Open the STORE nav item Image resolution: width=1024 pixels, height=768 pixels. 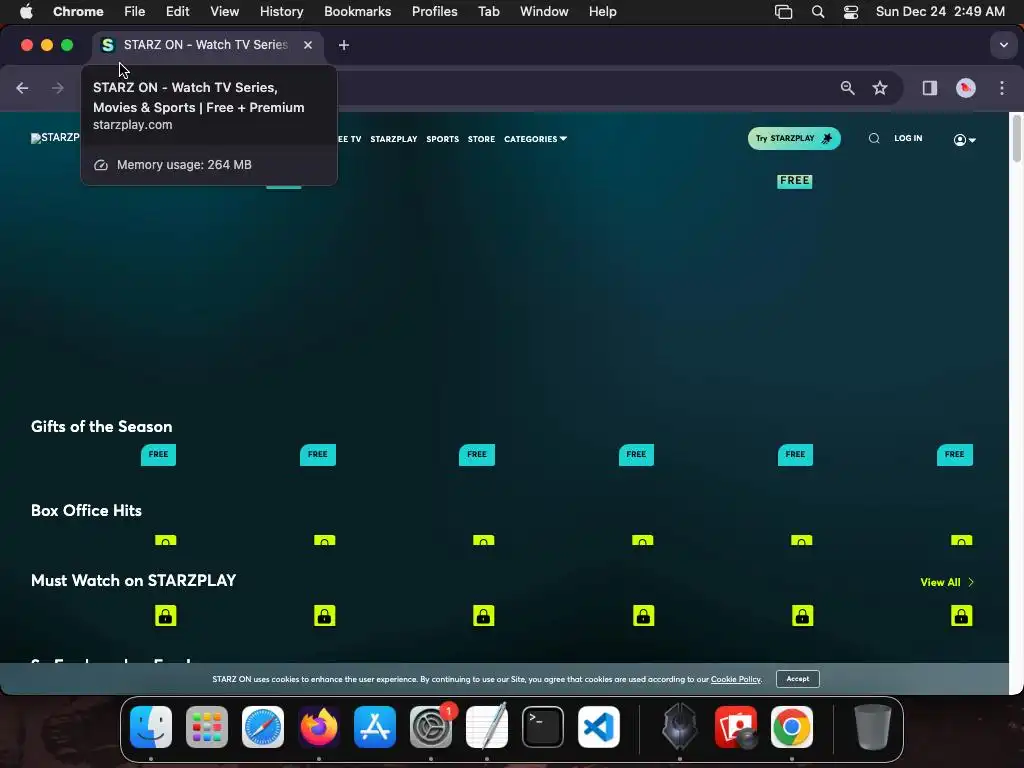tap(481, 139)
